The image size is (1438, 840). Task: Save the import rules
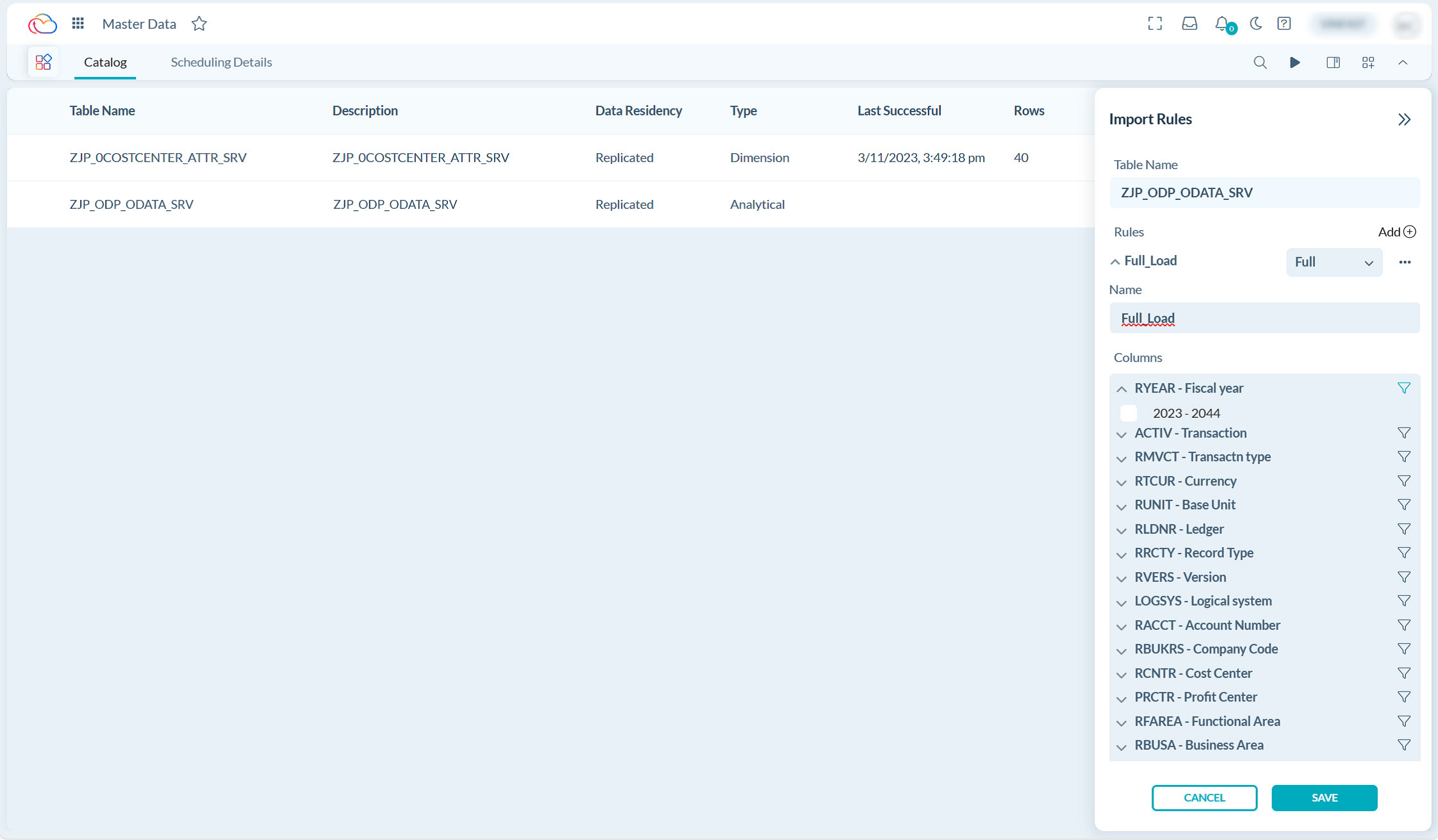coord(1324,798)
